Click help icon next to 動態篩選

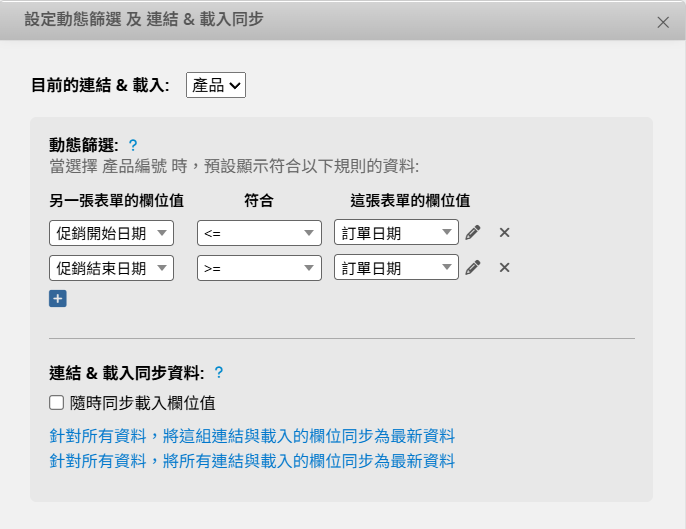pos(133,145)
